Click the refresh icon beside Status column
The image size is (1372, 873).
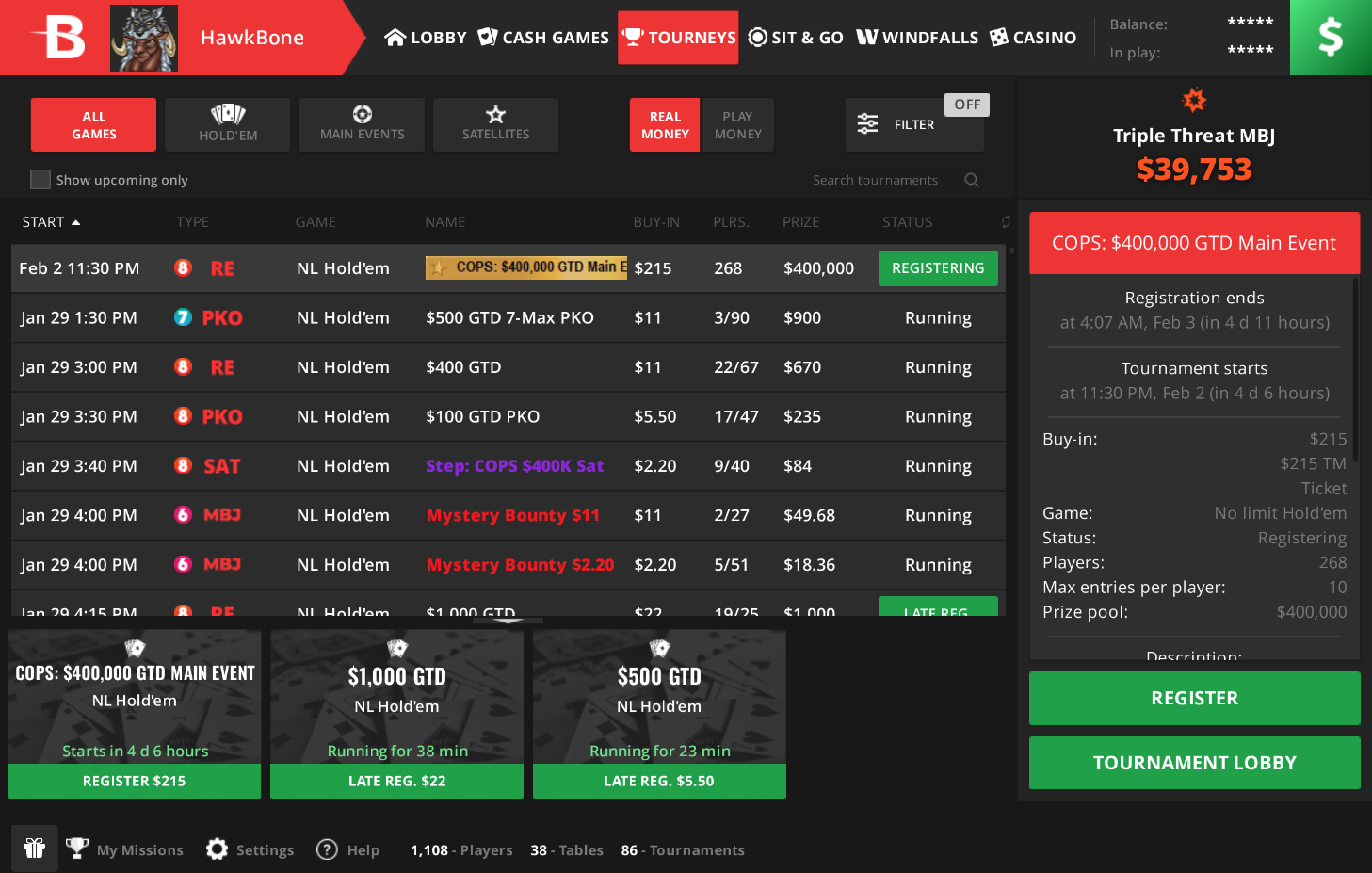click(x=1006, y=222)
